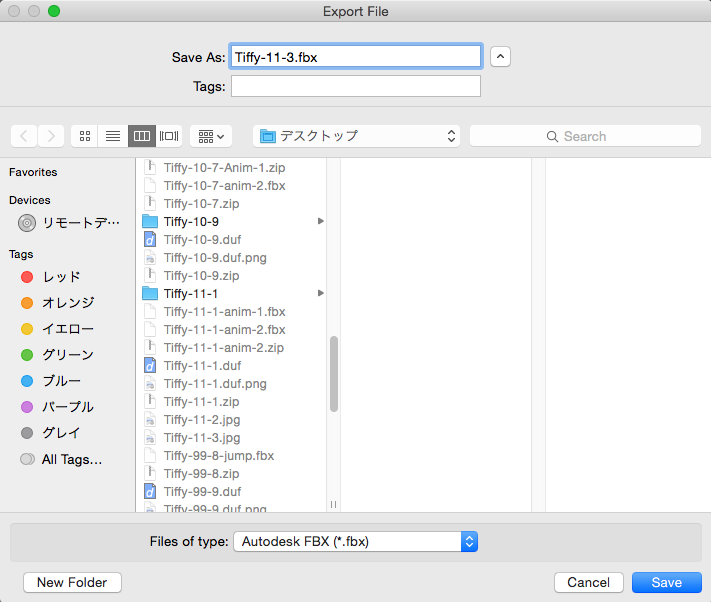Click the back navigation arrow
The width and height of the screenshot is (711, 602).
(x=24, y=136)
